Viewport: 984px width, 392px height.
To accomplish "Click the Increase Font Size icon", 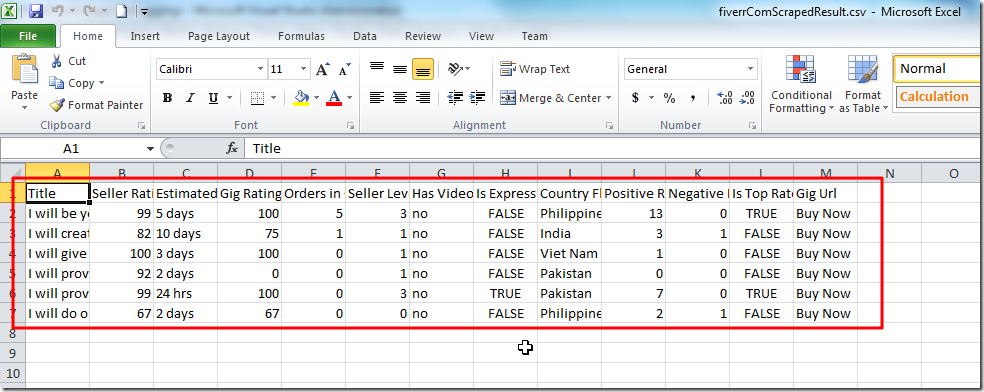I will tap(323, 69).
